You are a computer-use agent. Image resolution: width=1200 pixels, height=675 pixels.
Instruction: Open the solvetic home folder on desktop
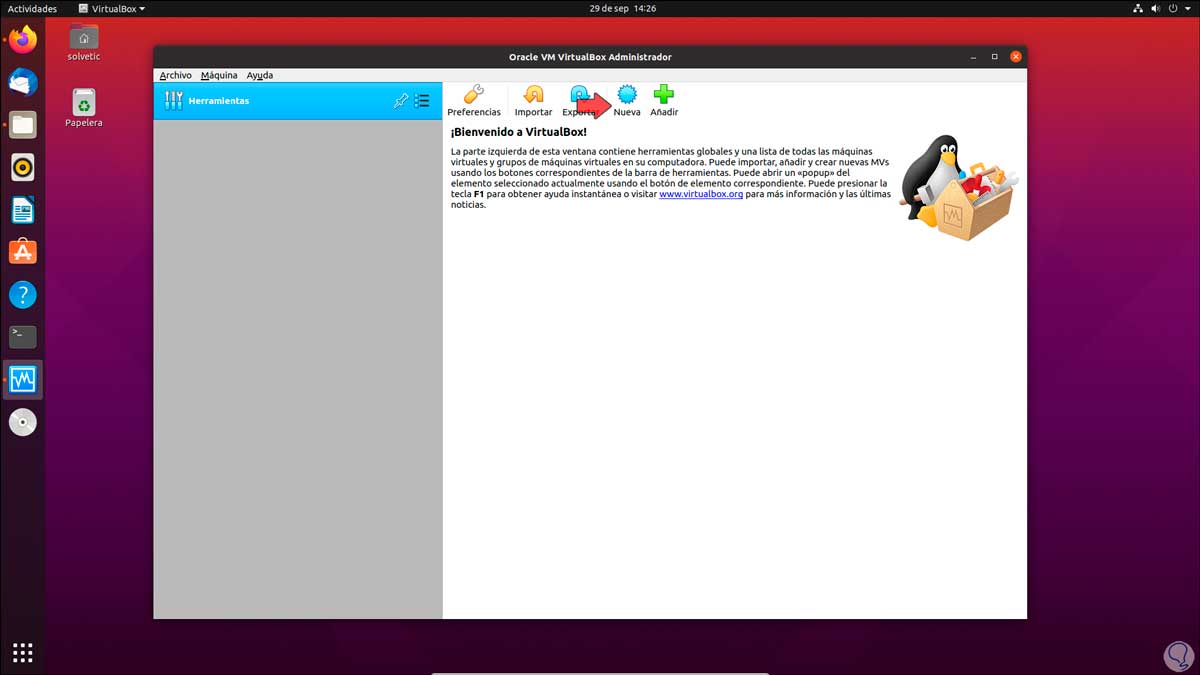[84, 43]
